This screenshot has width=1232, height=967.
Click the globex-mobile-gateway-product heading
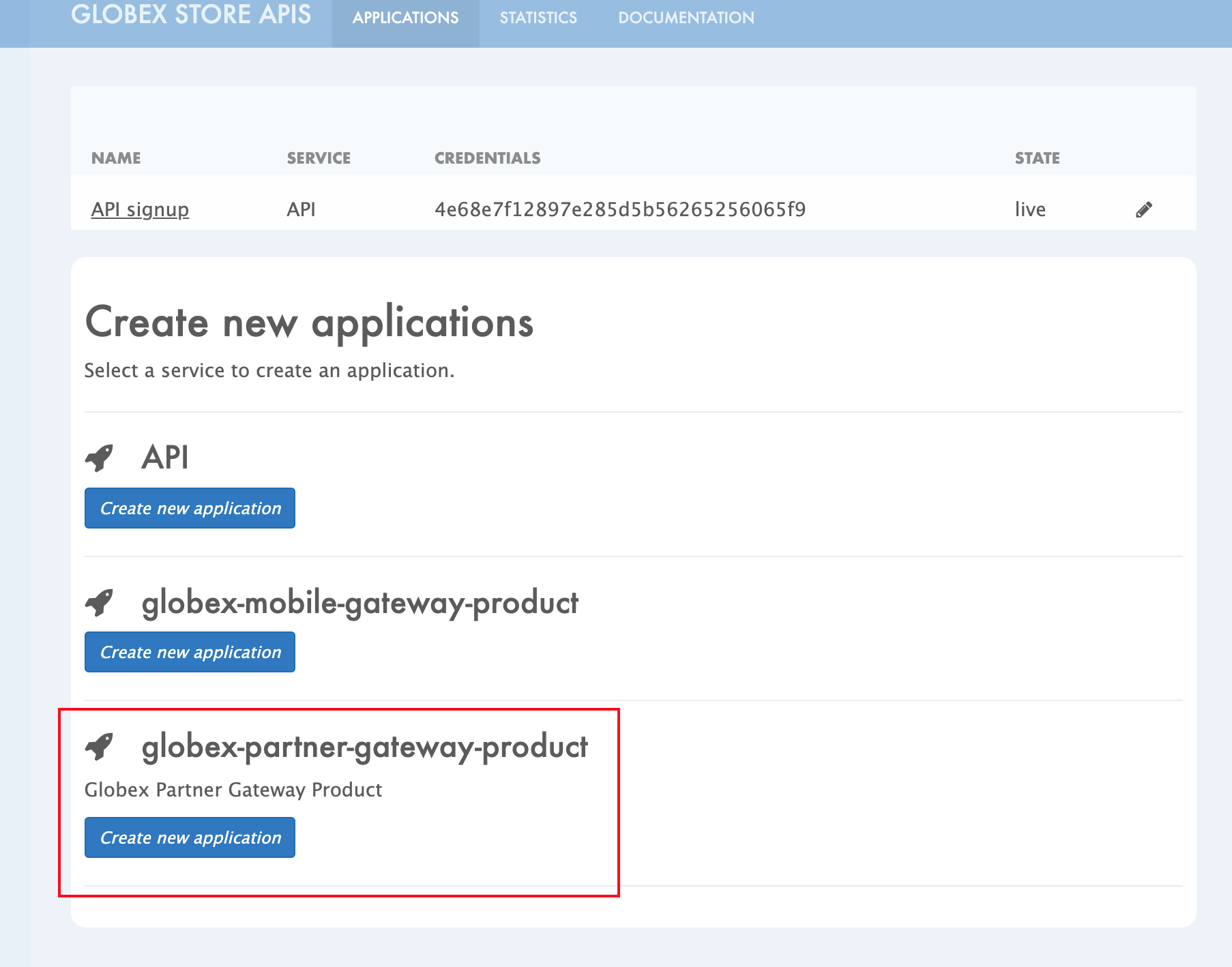point(360,604)
